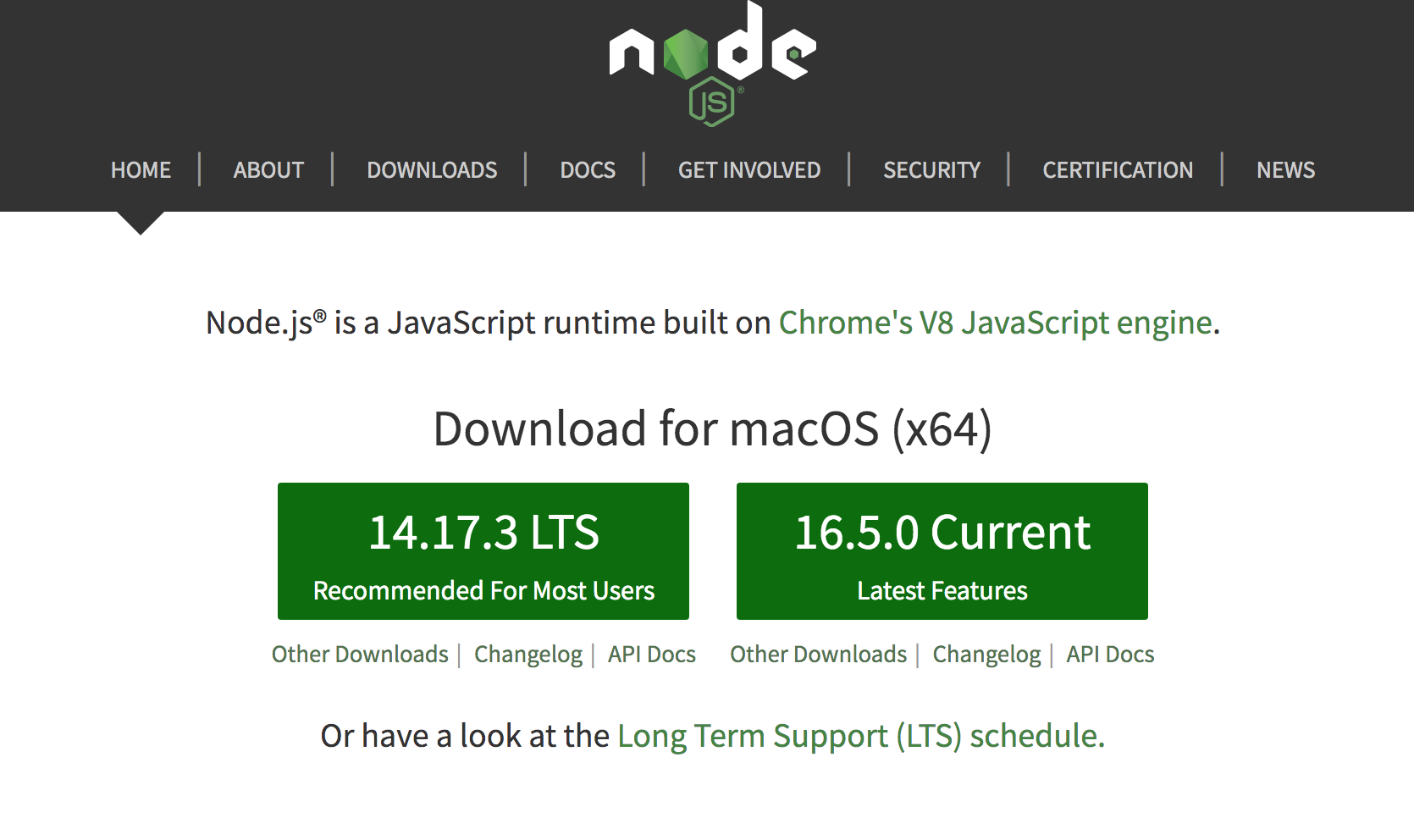Open the News nav item
Viewport: 1414px width, 840px height.
1285,170
